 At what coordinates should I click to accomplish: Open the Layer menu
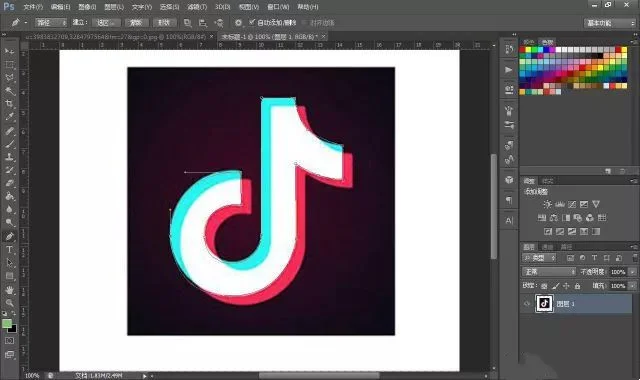click(x=114, y=7)
